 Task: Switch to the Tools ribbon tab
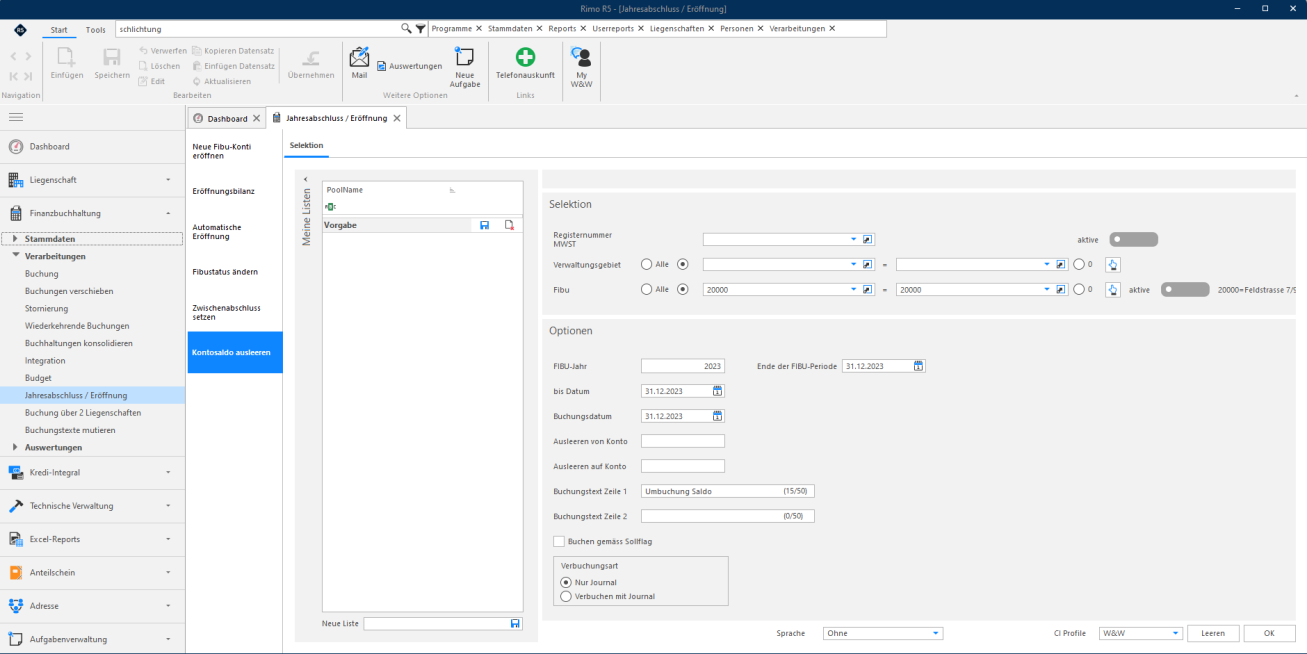click(x=96, y=30)
